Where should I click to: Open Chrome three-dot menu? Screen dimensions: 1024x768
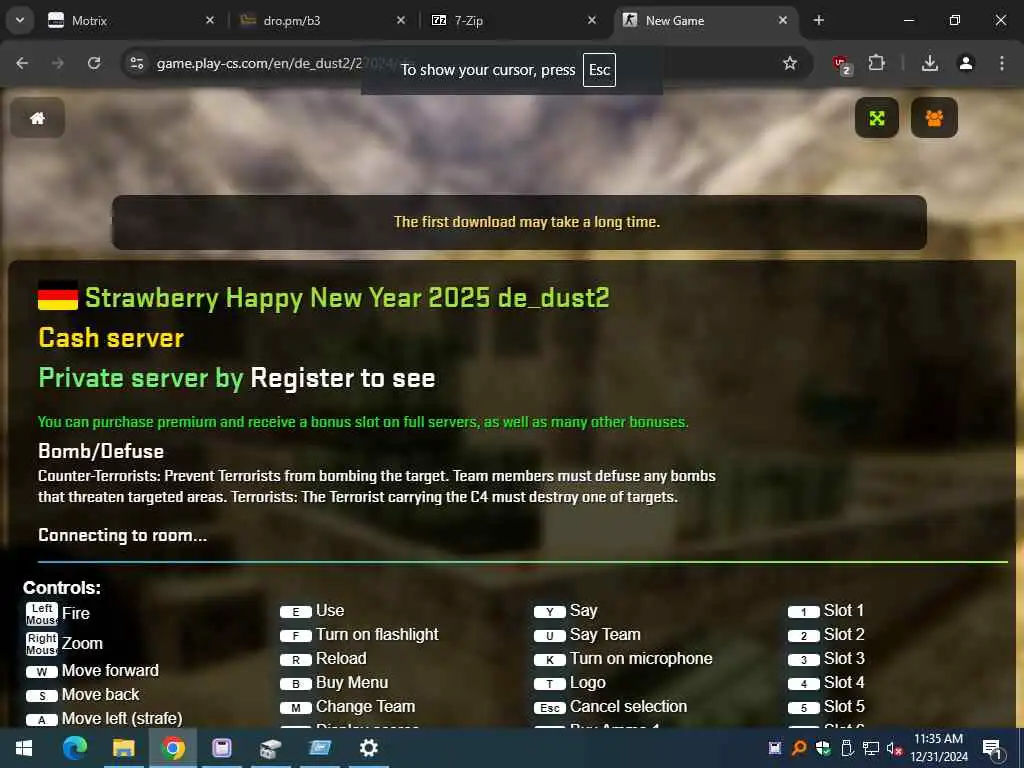1002,63
